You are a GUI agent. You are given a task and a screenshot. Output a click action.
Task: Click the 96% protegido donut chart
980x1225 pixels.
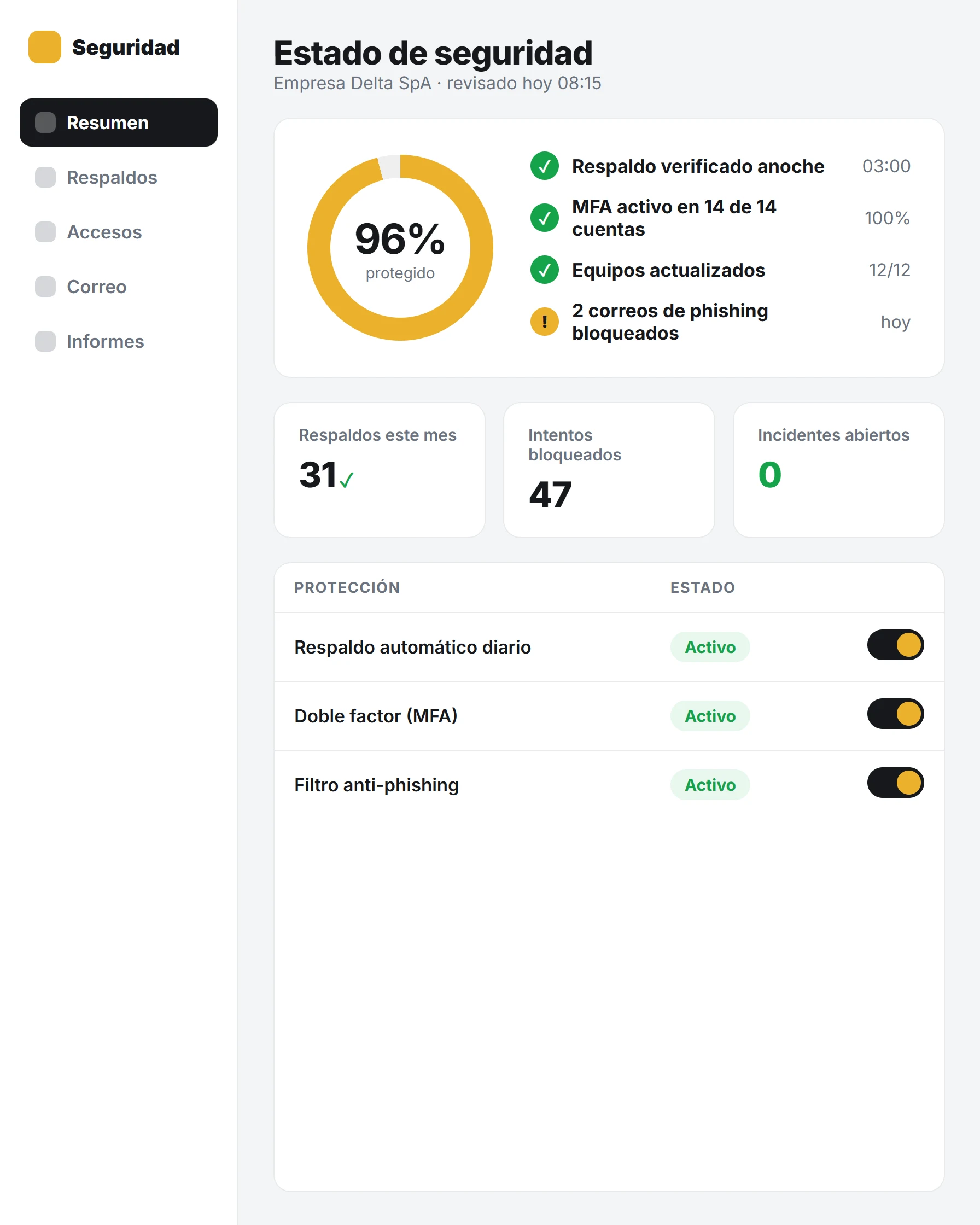[x=400, y=248]
